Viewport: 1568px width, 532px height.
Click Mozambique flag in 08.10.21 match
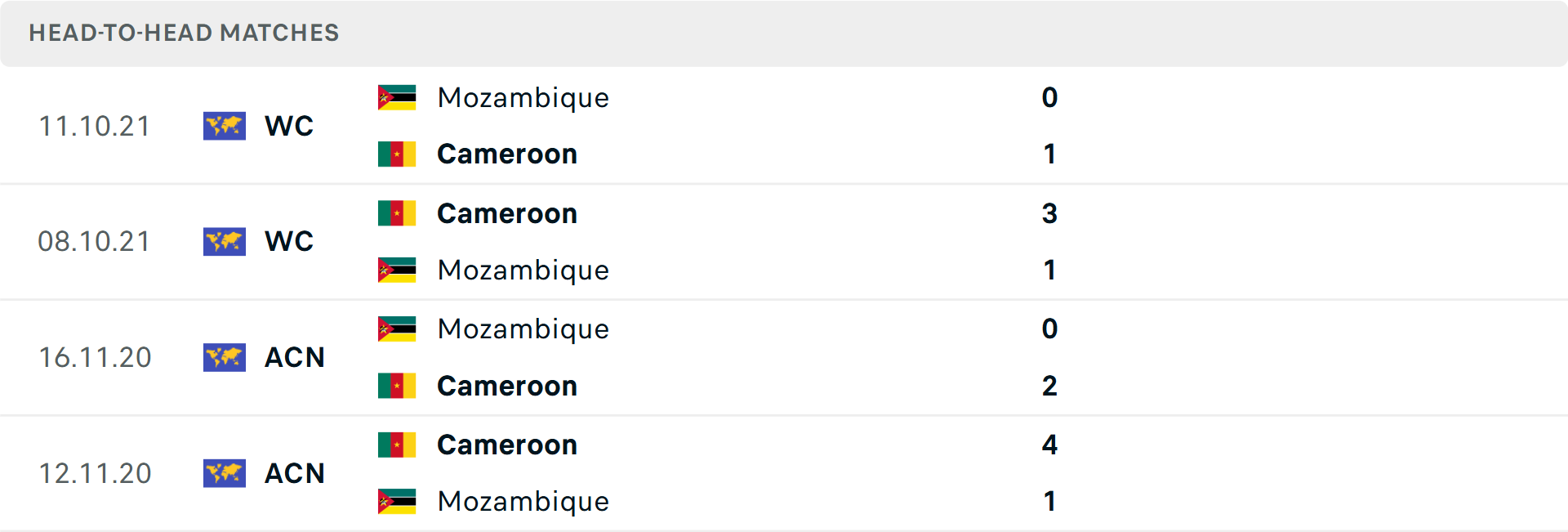397,270
